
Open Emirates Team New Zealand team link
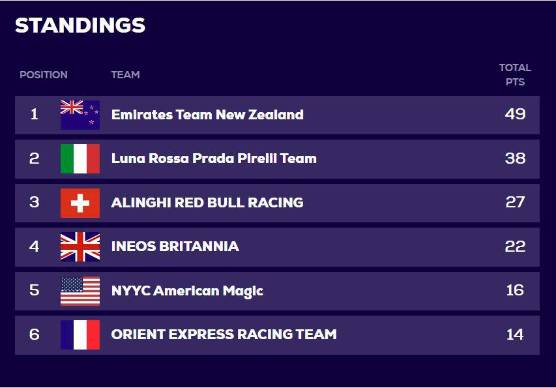(x=207, y=115)
